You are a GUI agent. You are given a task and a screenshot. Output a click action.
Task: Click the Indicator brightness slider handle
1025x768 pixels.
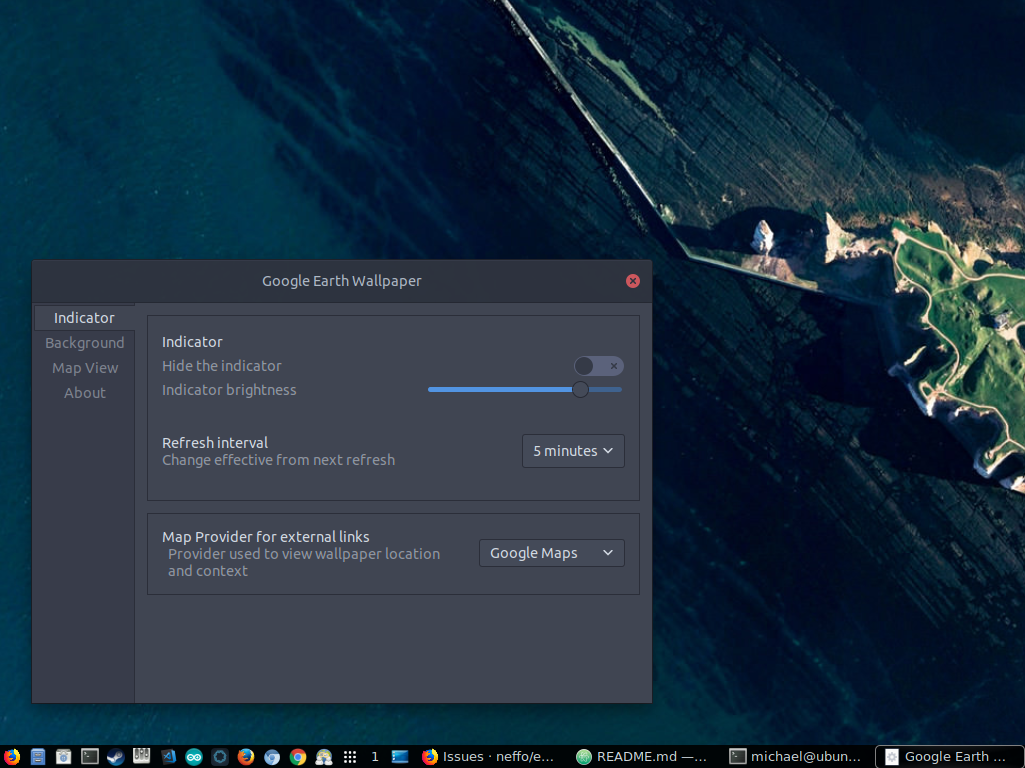(580, 390)
